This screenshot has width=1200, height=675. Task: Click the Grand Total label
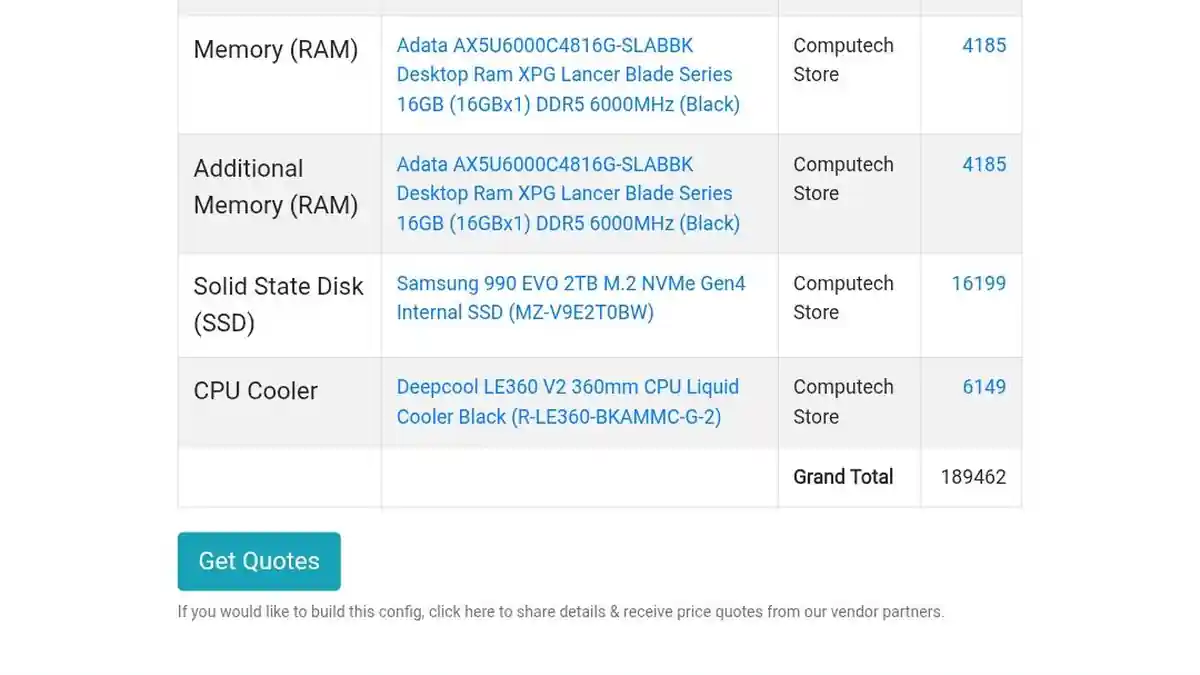[843, 477]
